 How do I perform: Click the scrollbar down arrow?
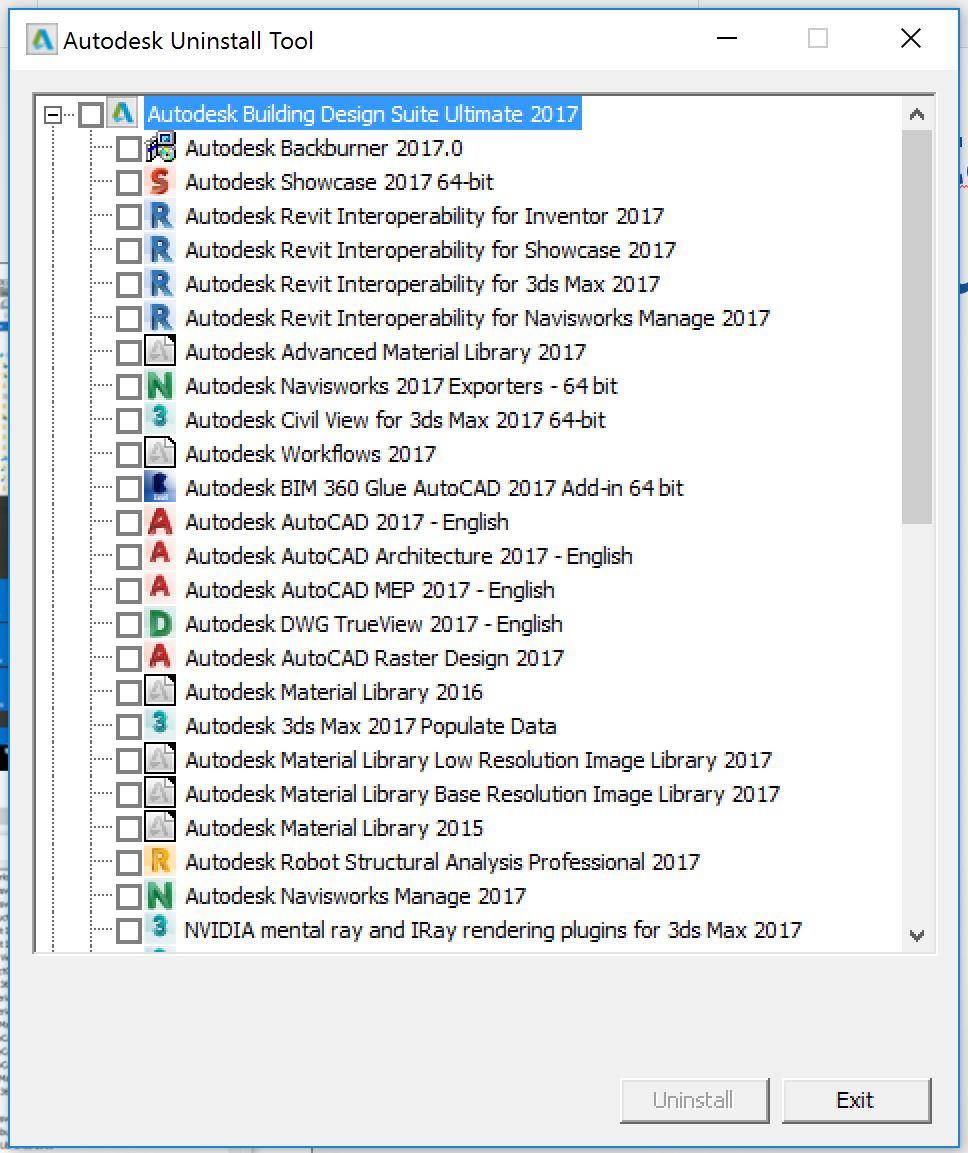917,935
